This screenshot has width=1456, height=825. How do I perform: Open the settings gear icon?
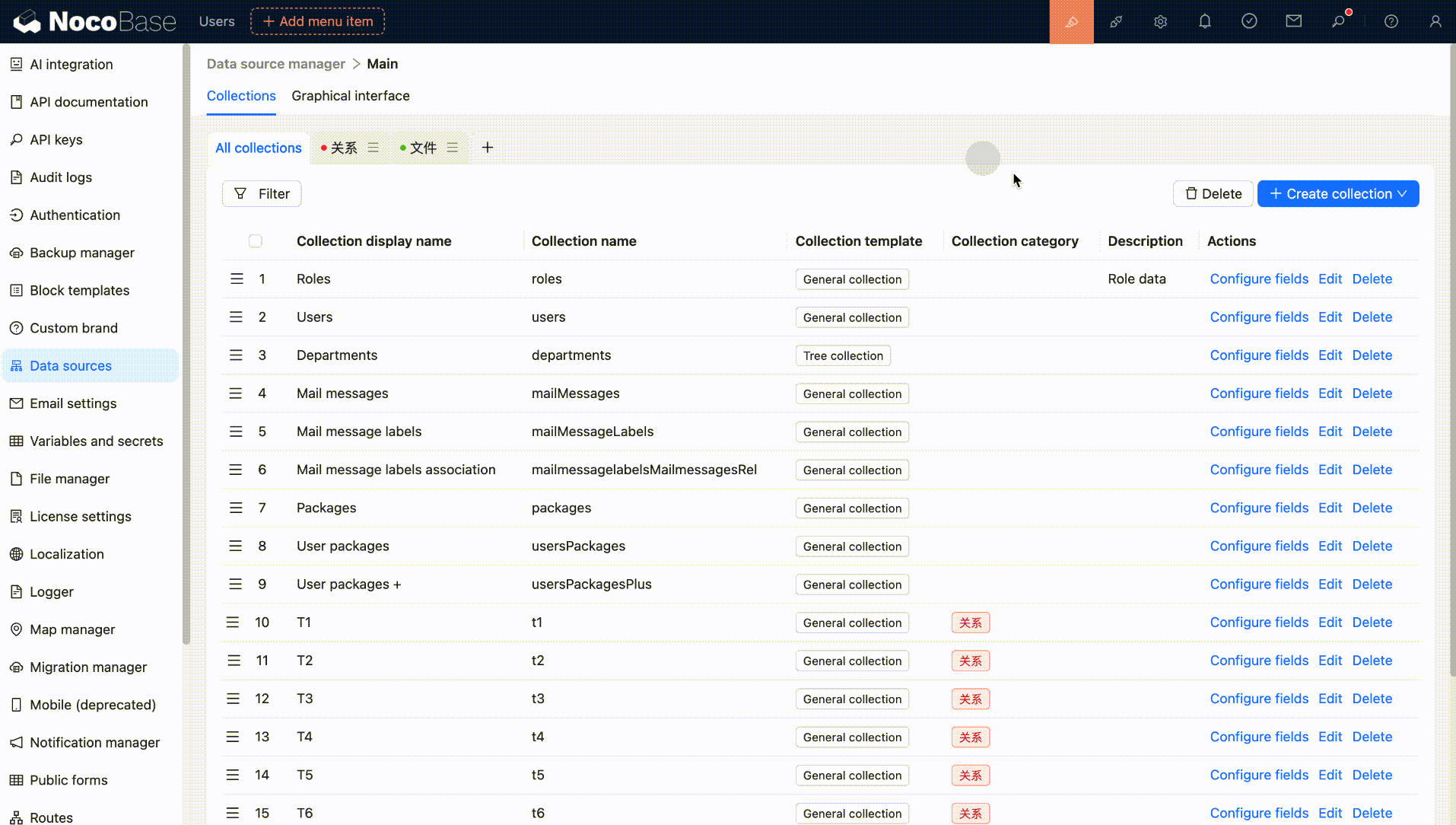1160,22
